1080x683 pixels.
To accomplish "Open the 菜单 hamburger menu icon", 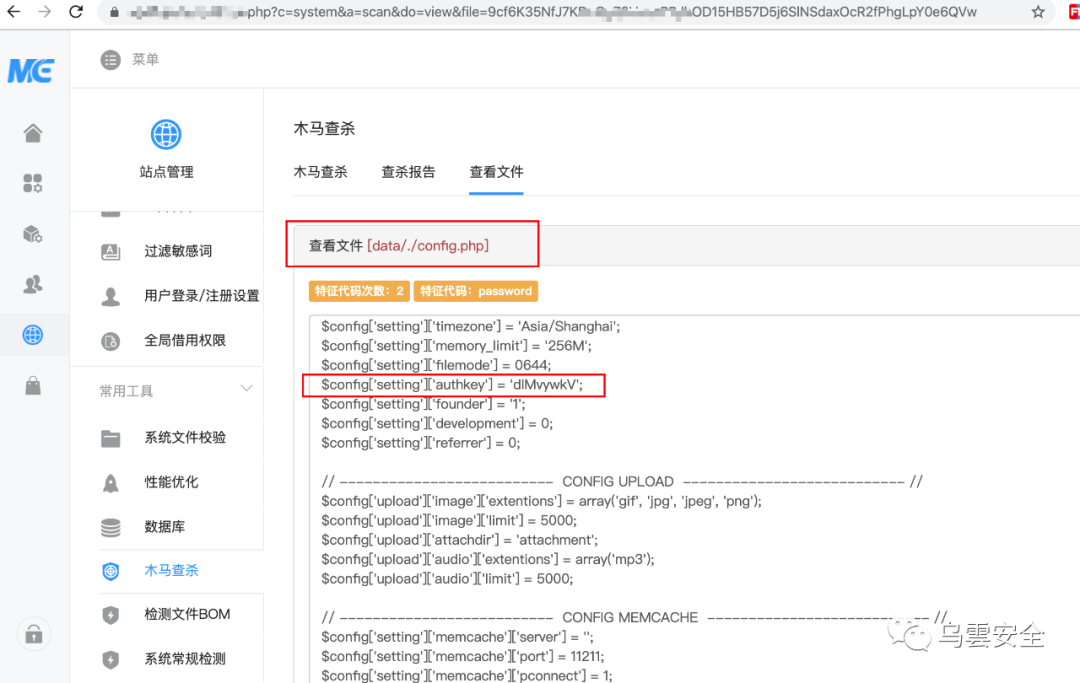I will click(109, 59).
